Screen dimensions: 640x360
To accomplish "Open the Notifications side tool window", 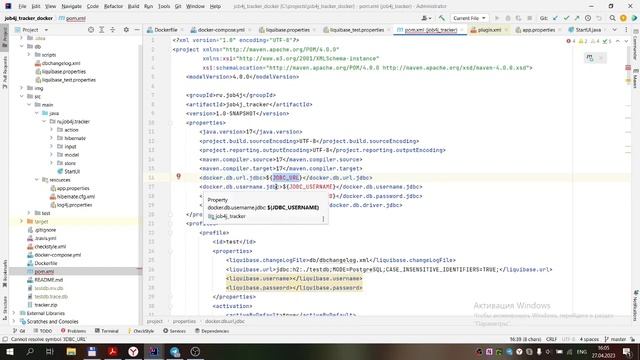I will (635, 305).
